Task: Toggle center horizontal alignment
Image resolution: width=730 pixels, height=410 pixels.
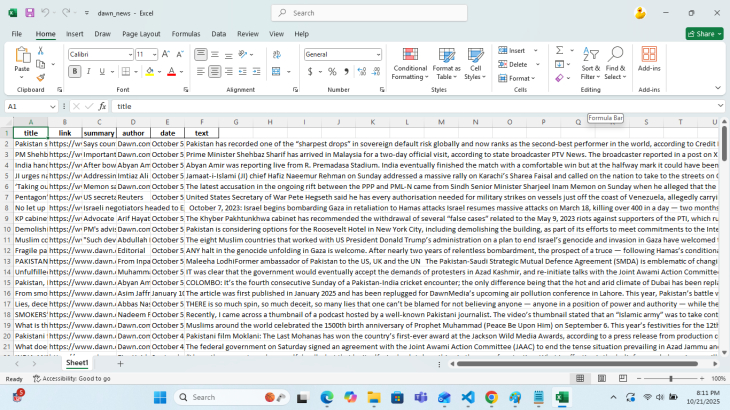Action: [215, 72]
